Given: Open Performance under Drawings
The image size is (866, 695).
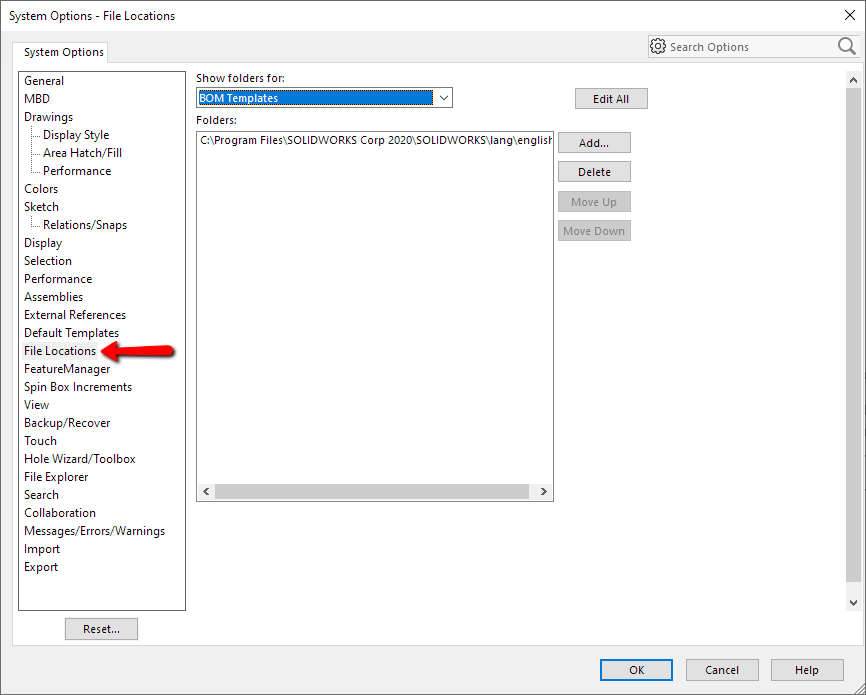Looking at the screenshot, I should [77, 171].
